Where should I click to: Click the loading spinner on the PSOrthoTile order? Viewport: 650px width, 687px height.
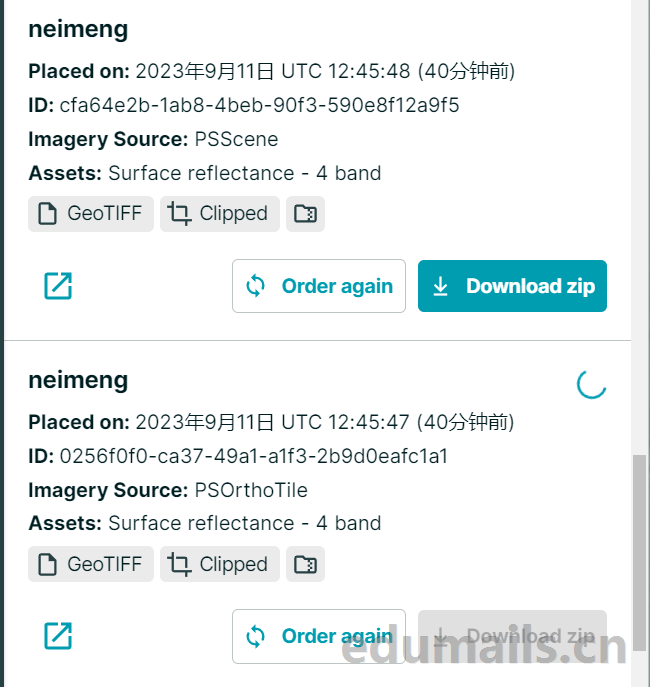pos(591,384)
